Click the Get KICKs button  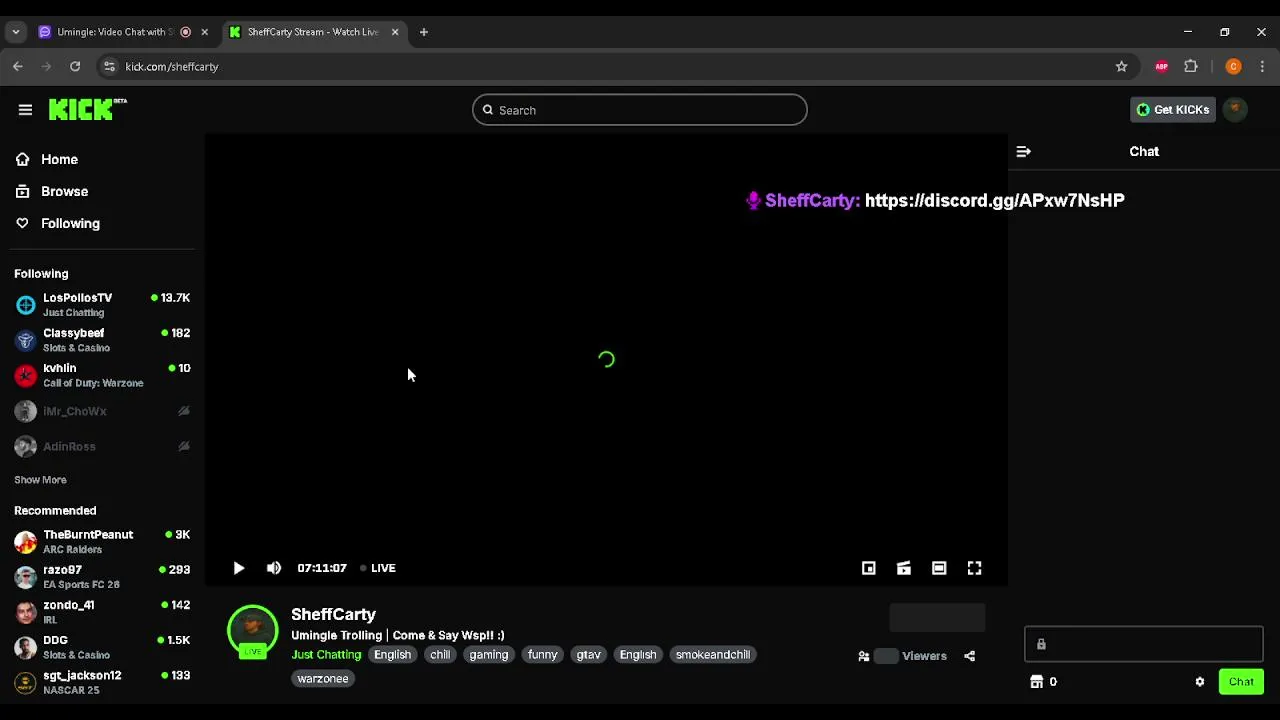tap(1173, 110)
